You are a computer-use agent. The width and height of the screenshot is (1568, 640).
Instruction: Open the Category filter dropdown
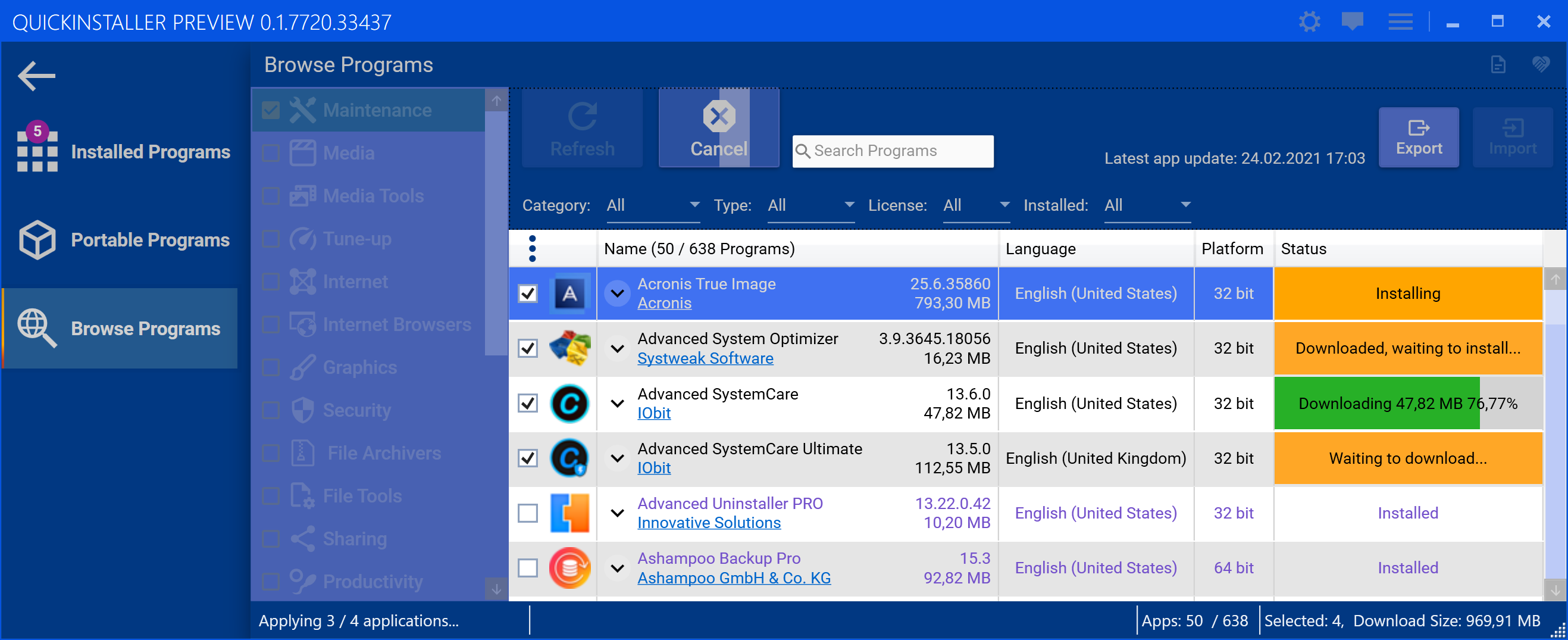point(653,205)
